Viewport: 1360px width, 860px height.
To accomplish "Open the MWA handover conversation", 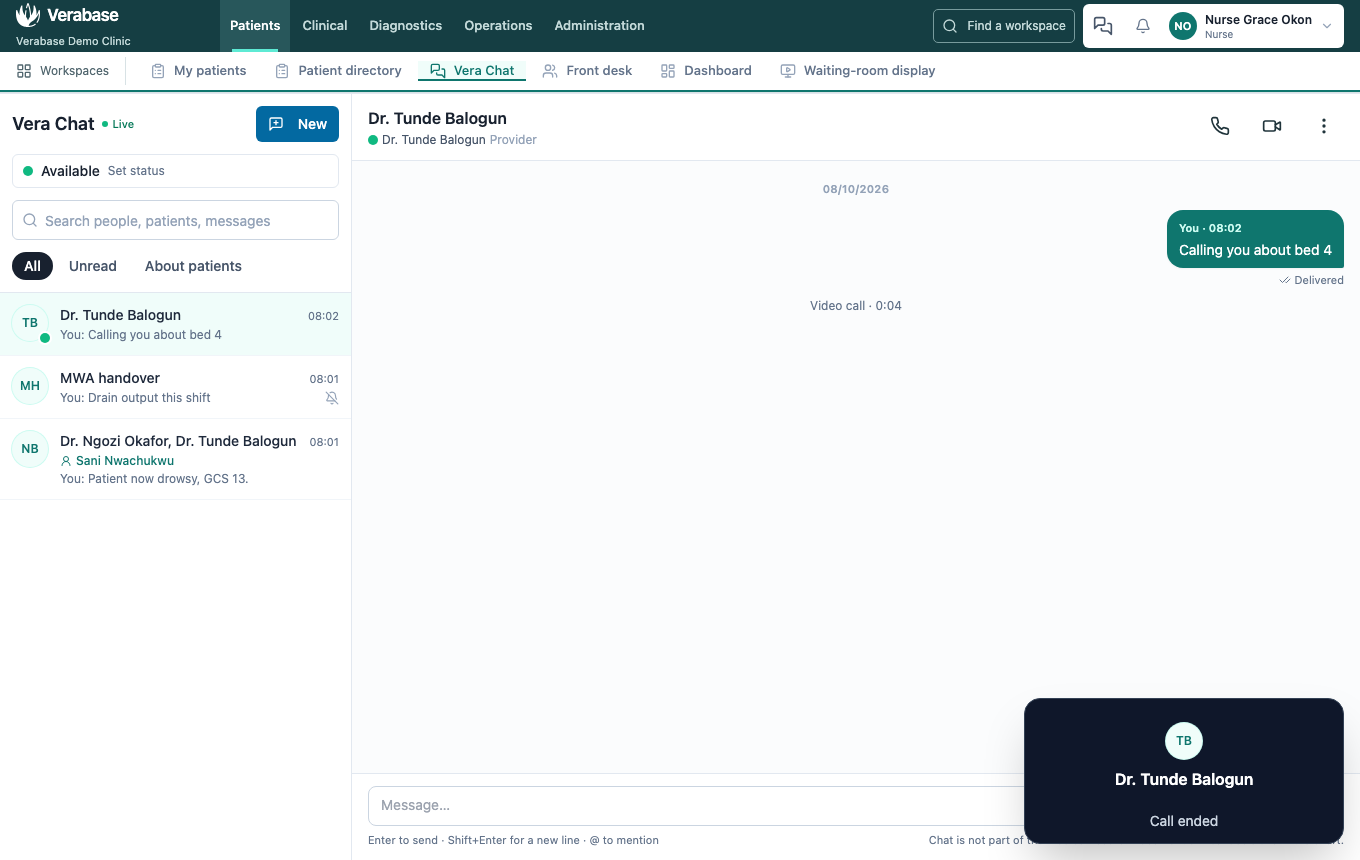I will pos(175,387).
